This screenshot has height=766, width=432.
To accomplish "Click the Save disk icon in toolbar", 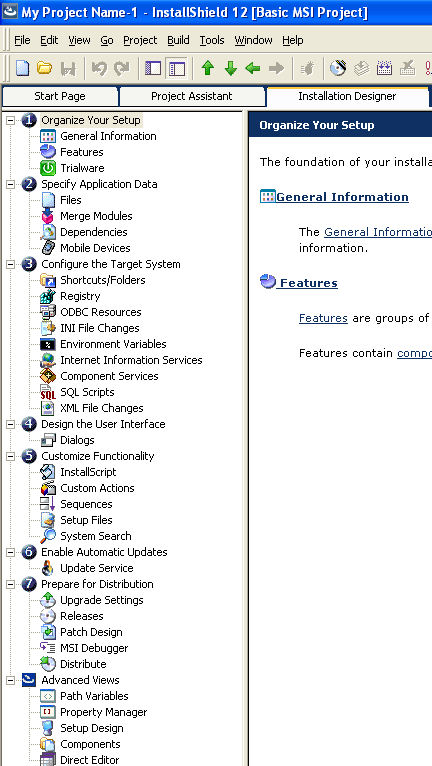I will click(x=68, y=68).
